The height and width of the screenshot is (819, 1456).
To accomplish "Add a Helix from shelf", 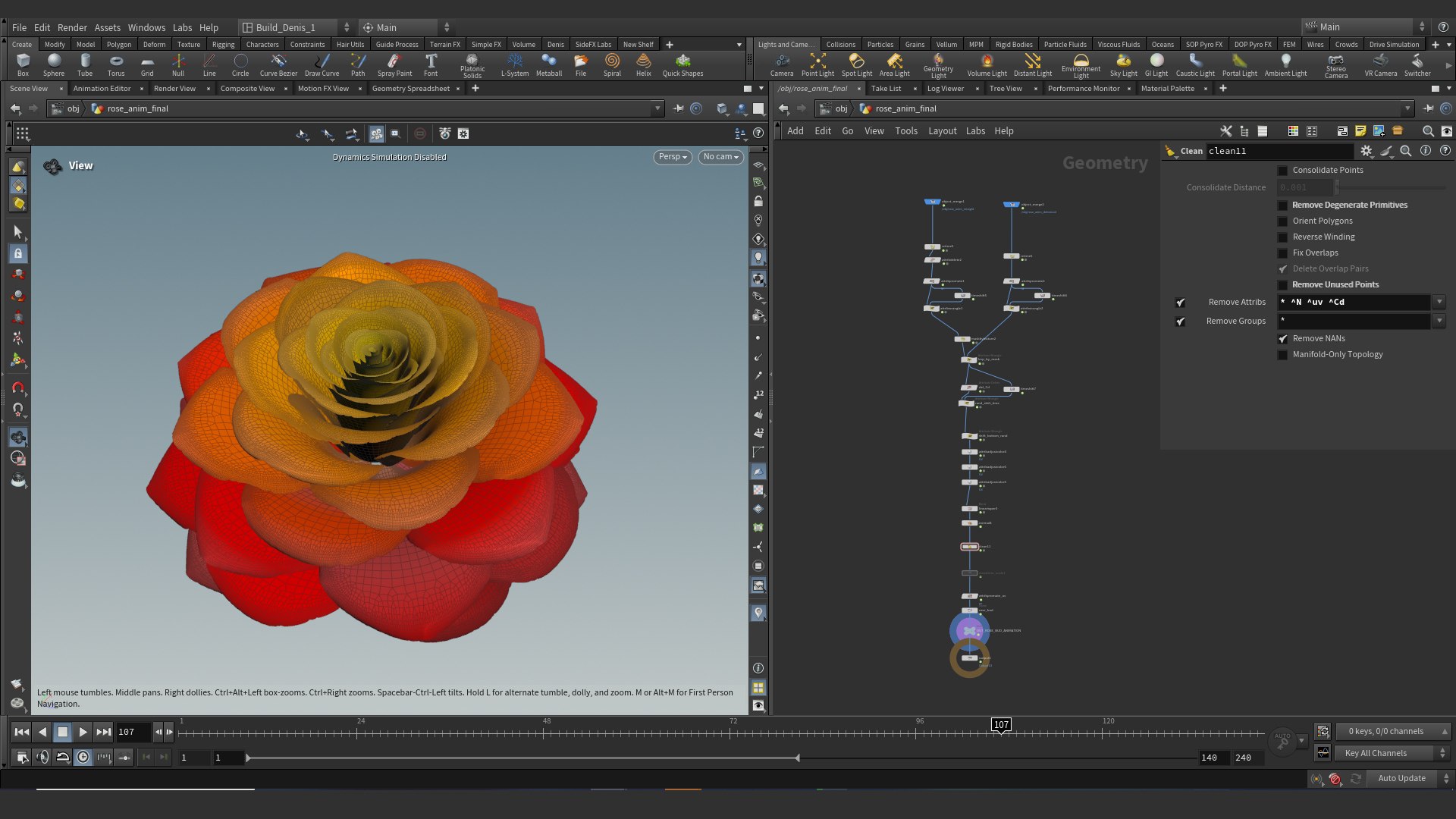I will [644, 64].
